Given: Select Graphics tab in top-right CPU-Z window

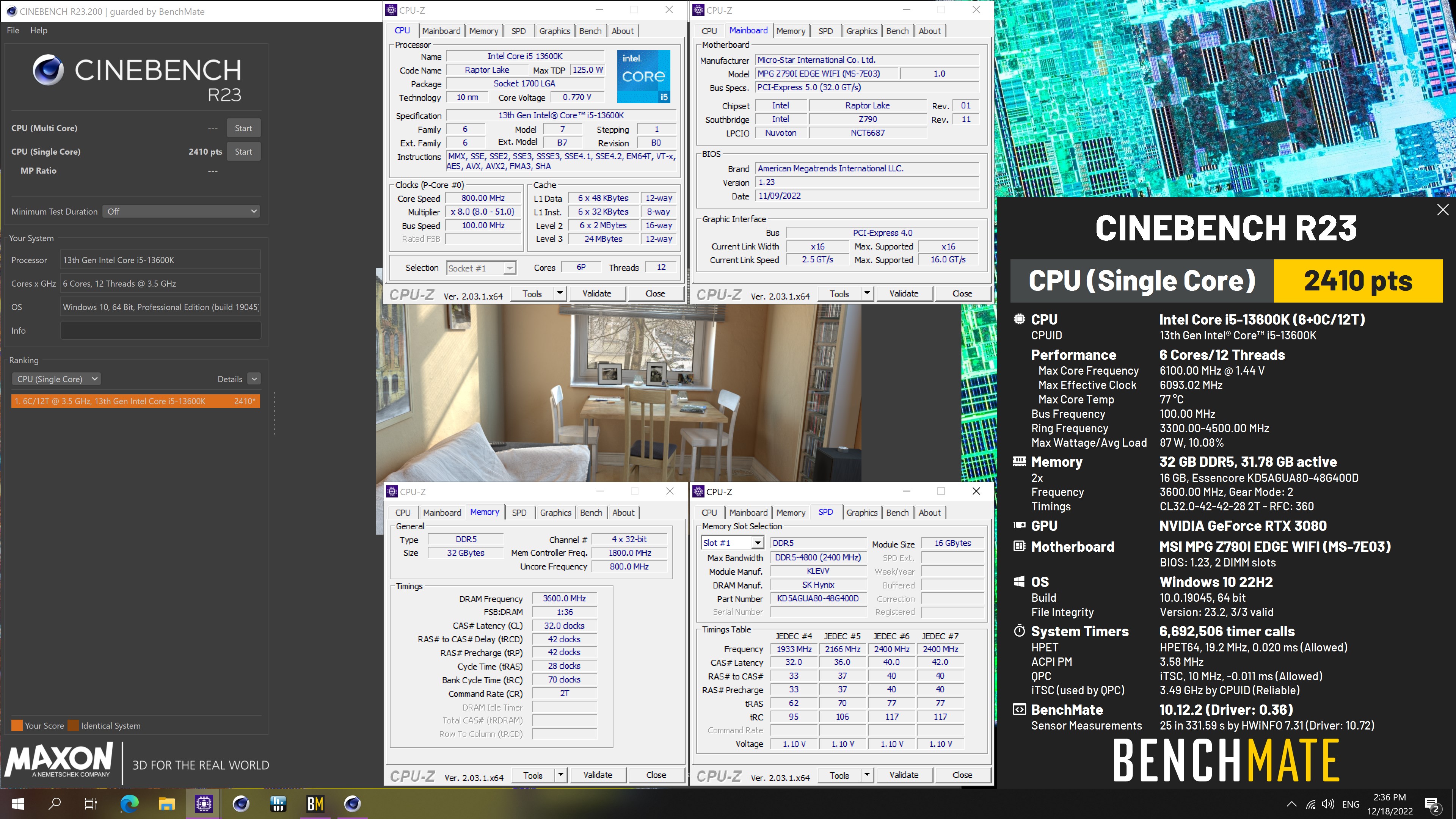Looking at the screenshot, I should pos(861,31).
